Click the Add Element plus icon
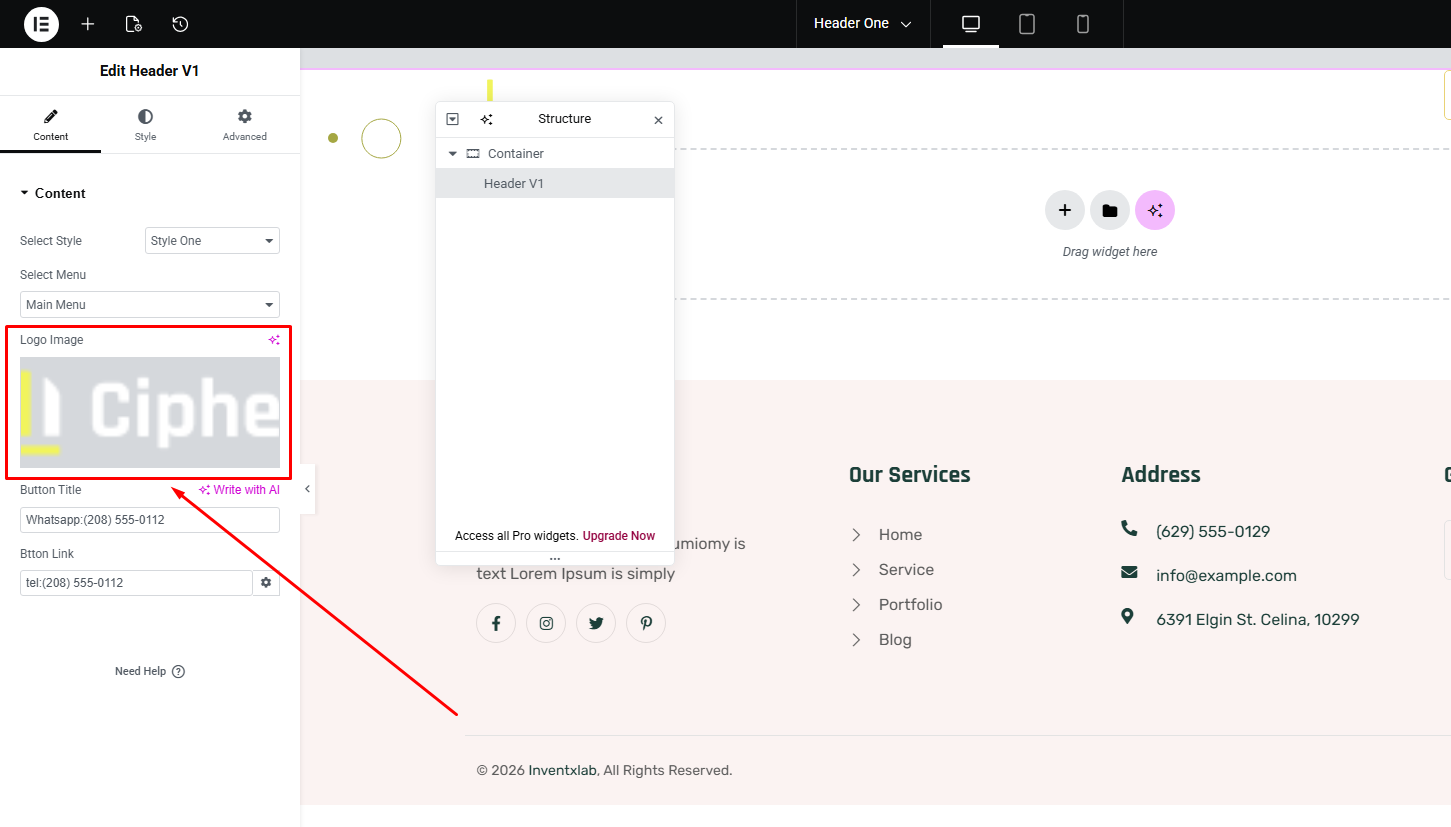Viewport: 1451px width, 827px height. tap(88, 24)
